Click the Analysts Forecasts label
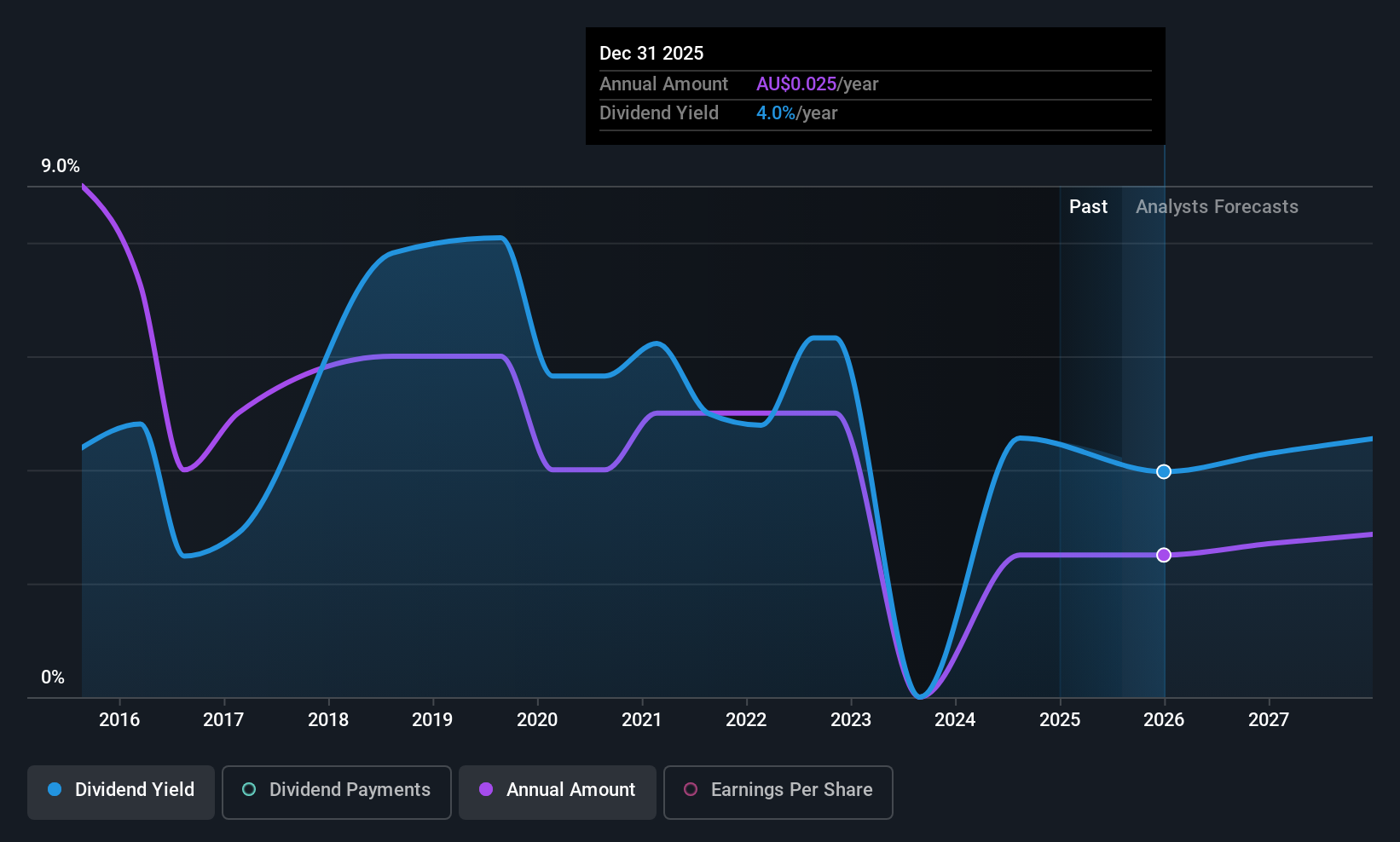The height and width of the screenshot is (842, 1400). pos(1217,206)
